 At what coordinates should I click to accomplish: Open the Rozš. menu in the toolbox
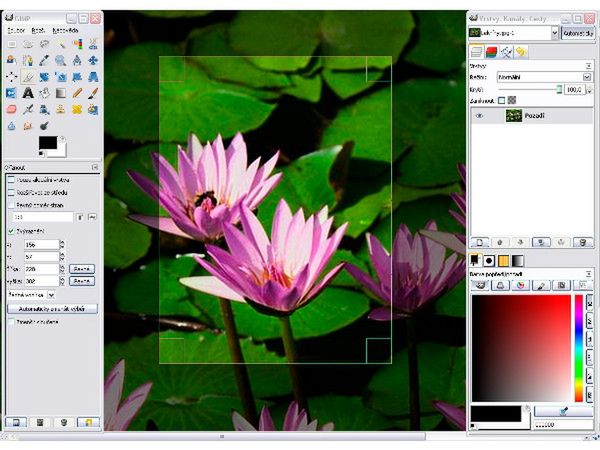click(x=38, y=31)
